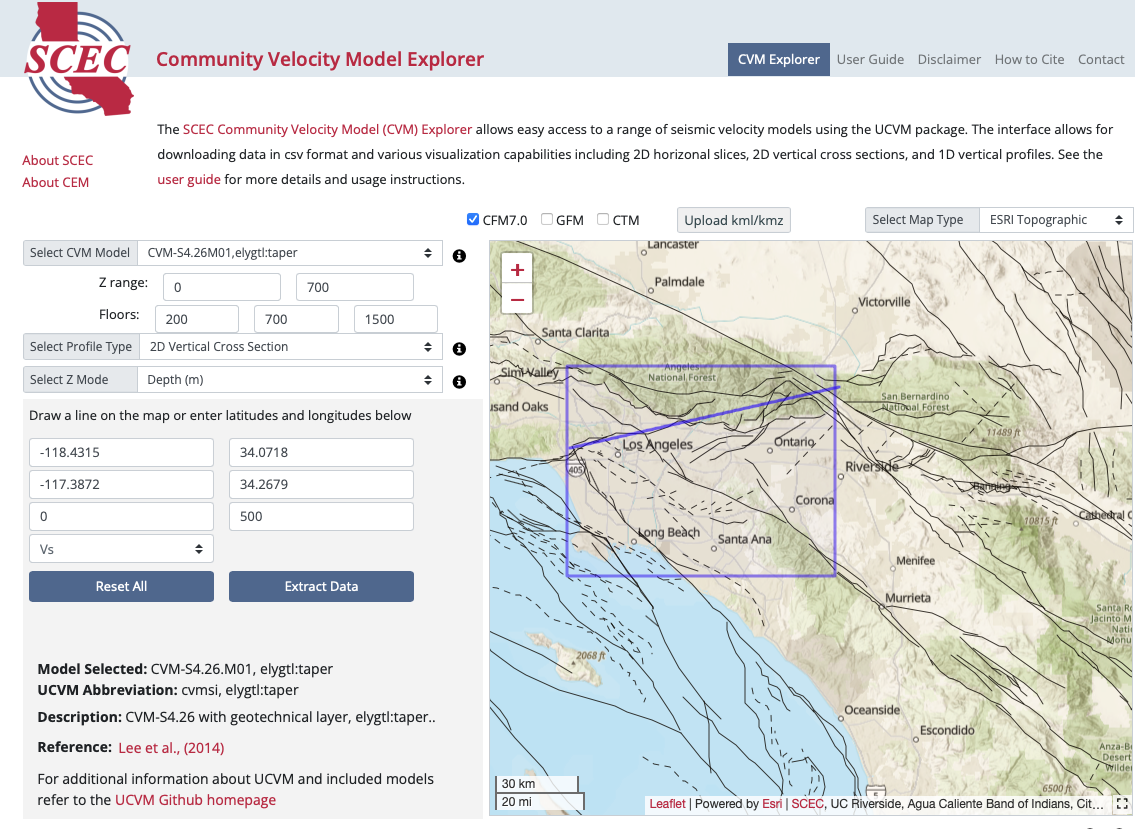Go to How to Cite page
1135x829 pixels.
pos(1029,59)
